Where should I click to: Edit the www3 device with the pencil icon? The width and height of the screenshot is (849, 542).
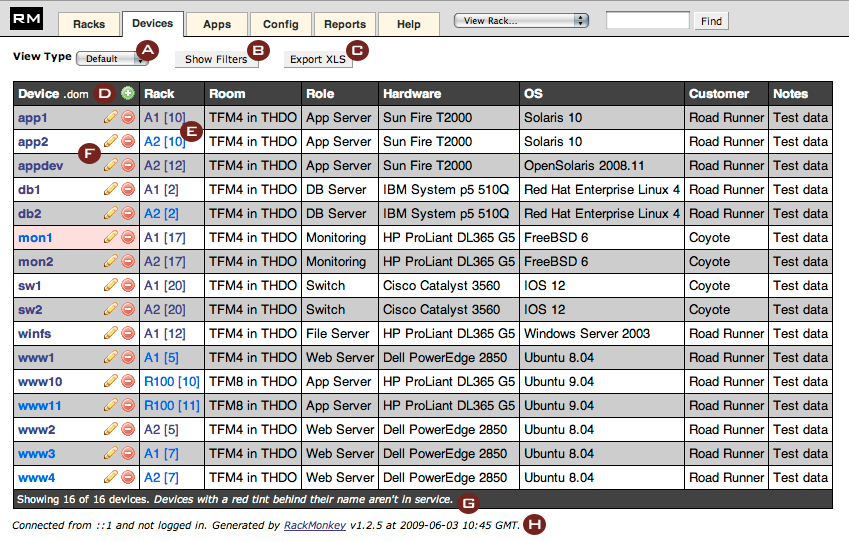[x=110, y=453]
